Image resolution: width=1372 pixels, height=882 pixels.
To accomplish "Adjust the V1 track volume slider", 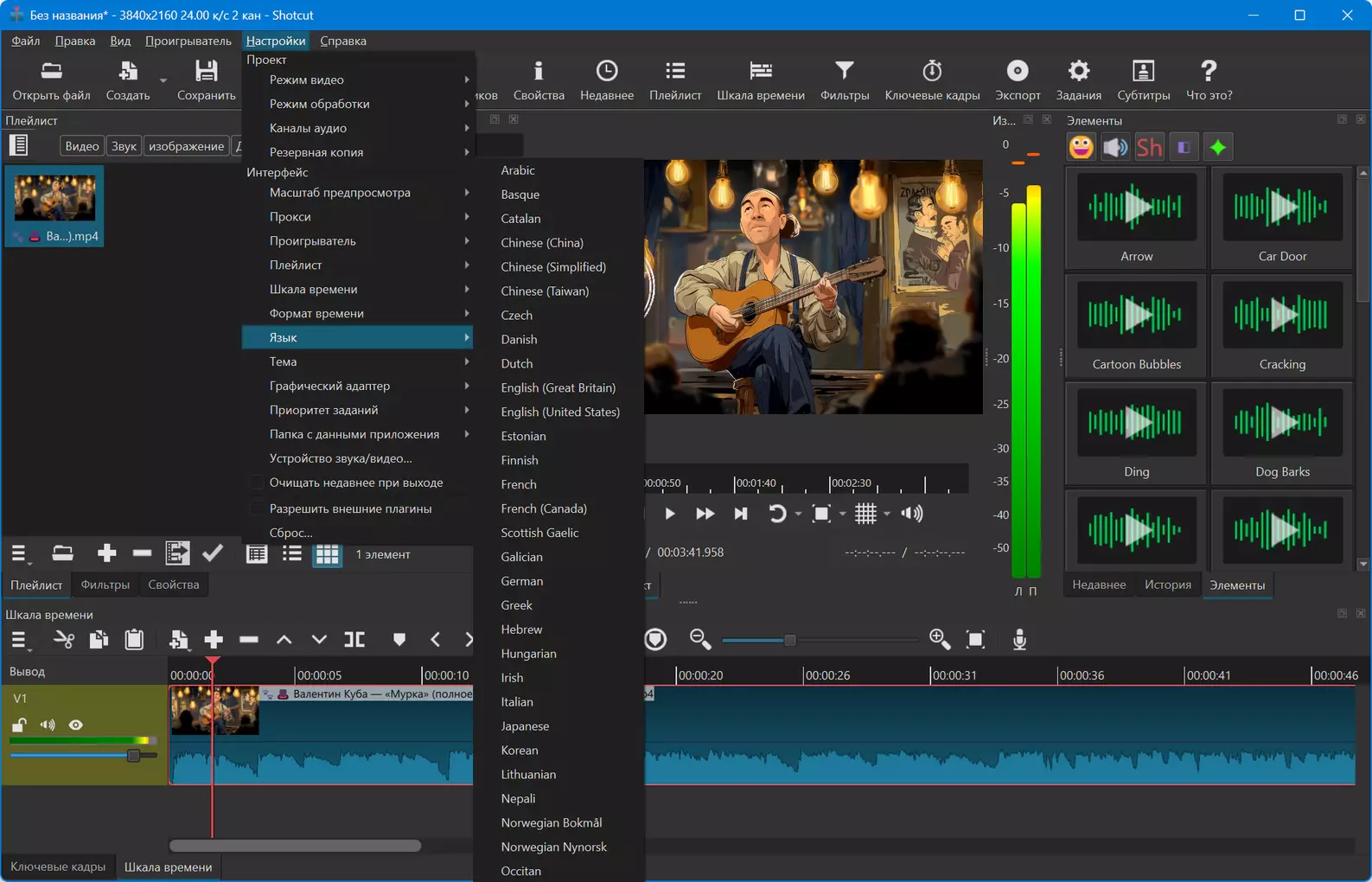I will (133, 756).
